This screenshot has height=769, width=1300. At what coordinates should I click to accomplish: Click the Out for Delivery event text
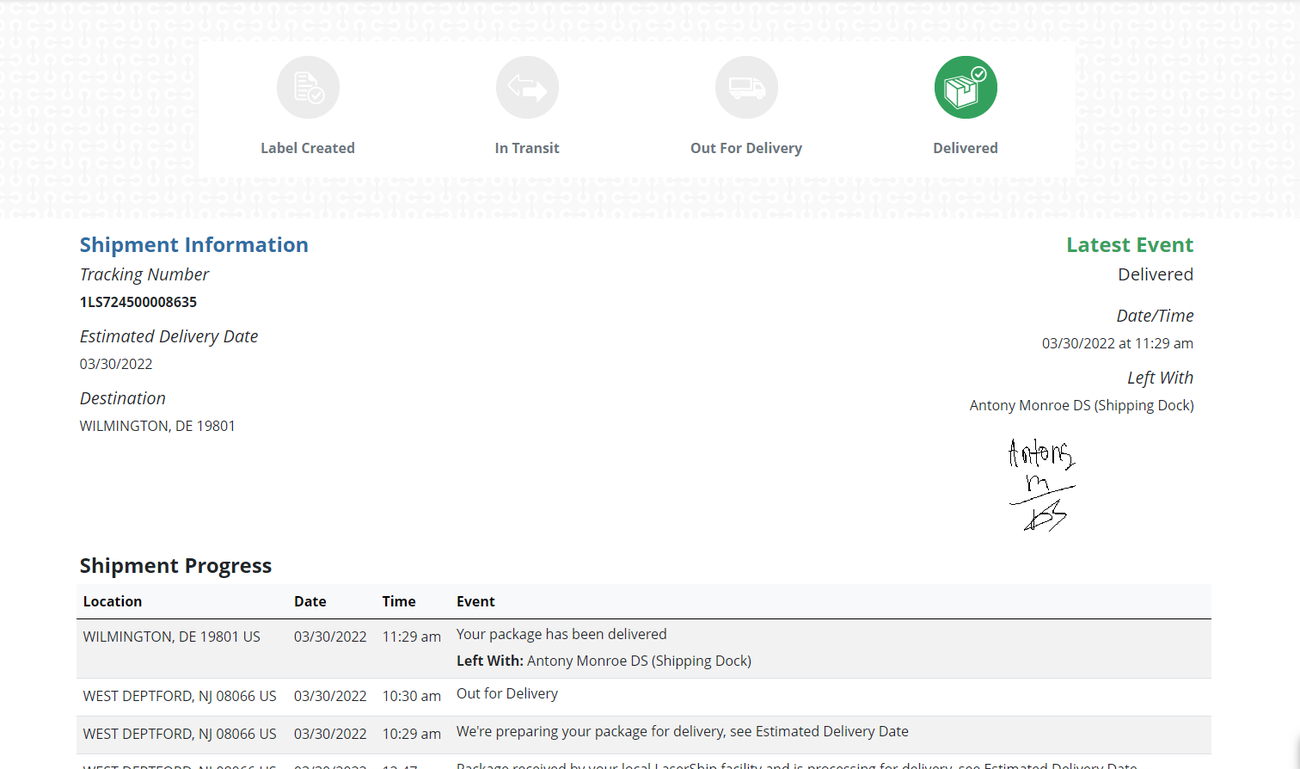(507, 694)
